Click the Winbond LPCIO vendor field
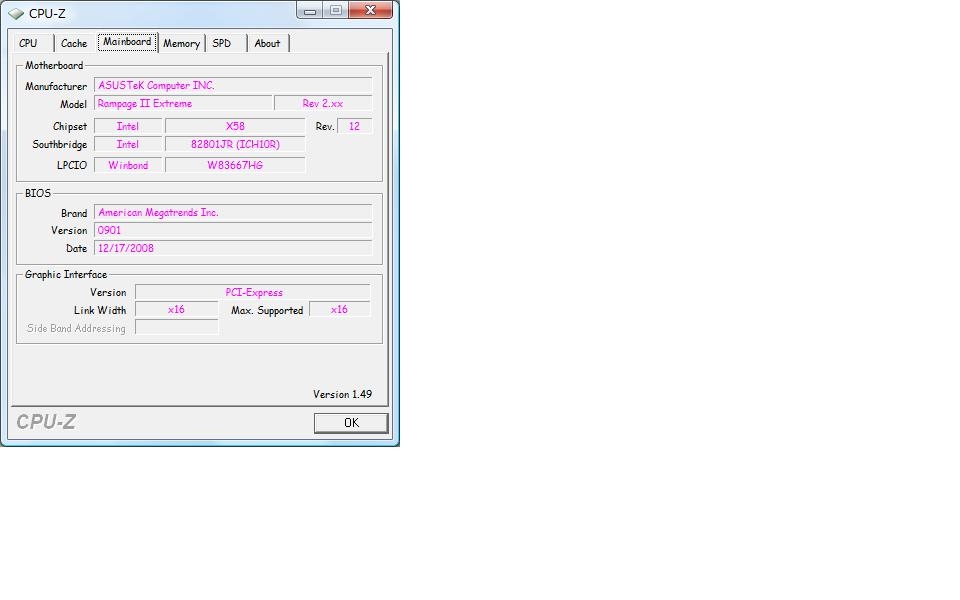The height and width of the screenshot is (600, 960). pos(128,165)
